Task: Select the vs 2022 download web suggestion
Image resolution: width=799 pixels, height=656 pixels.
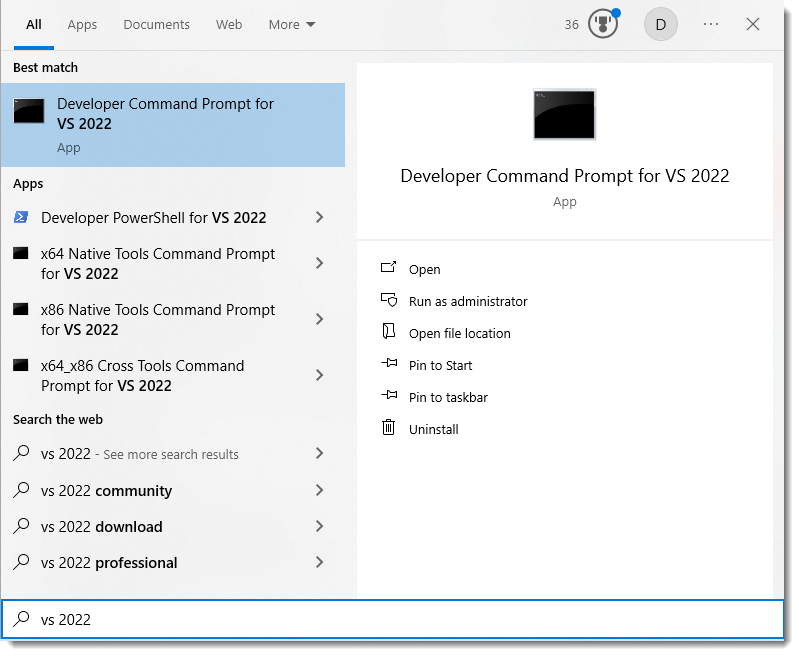Action: point(101,526)
